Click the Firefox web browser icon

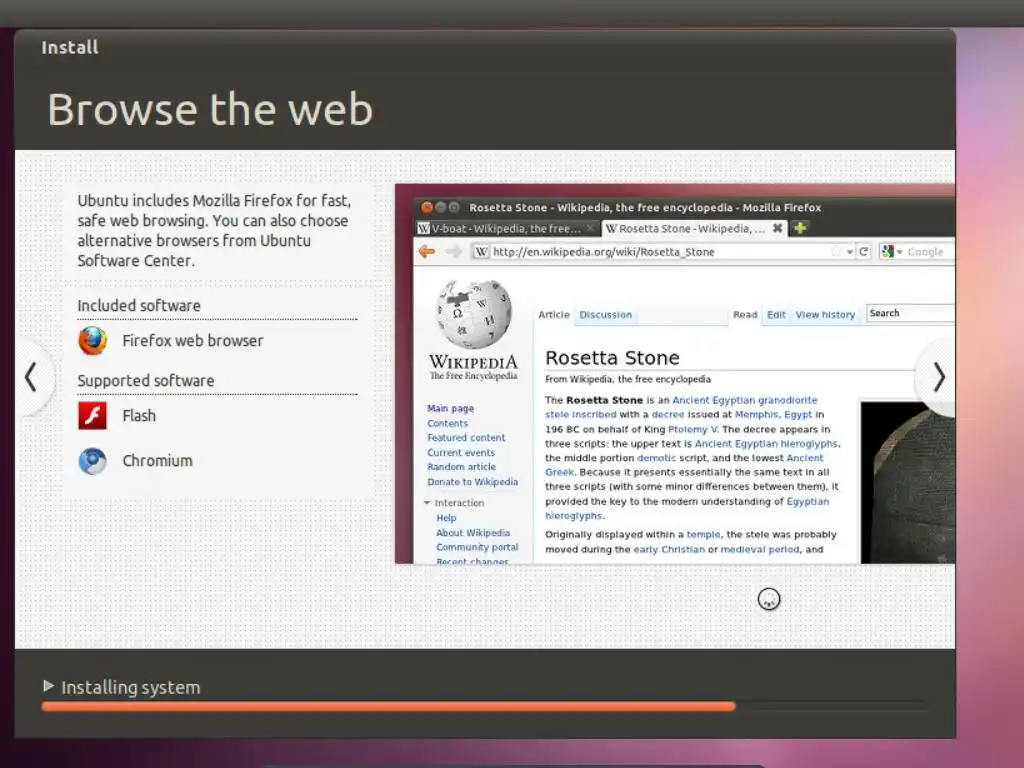pos(92,341)
